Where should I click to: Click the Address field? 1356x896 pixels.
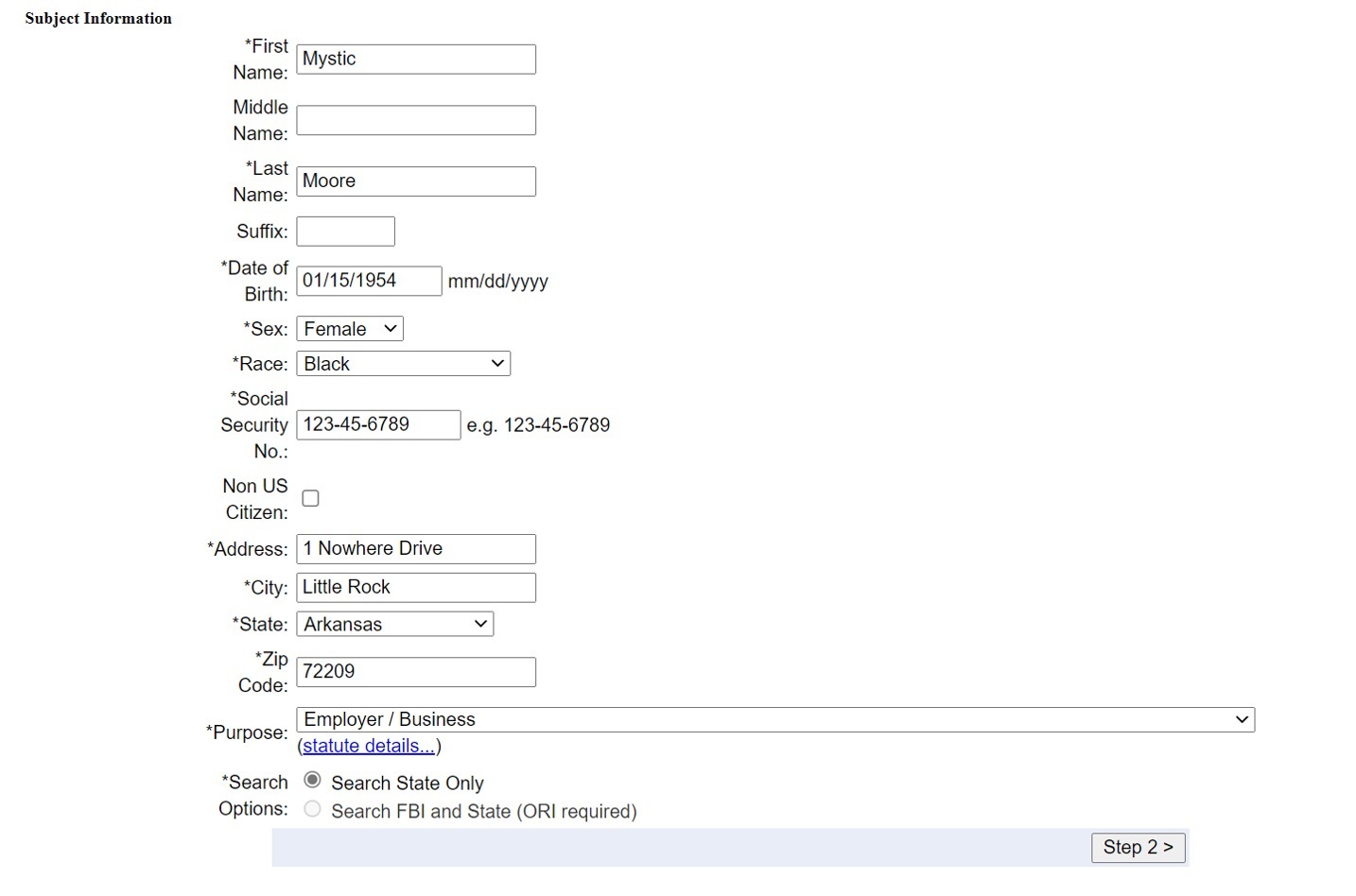(x=416, y=549)
